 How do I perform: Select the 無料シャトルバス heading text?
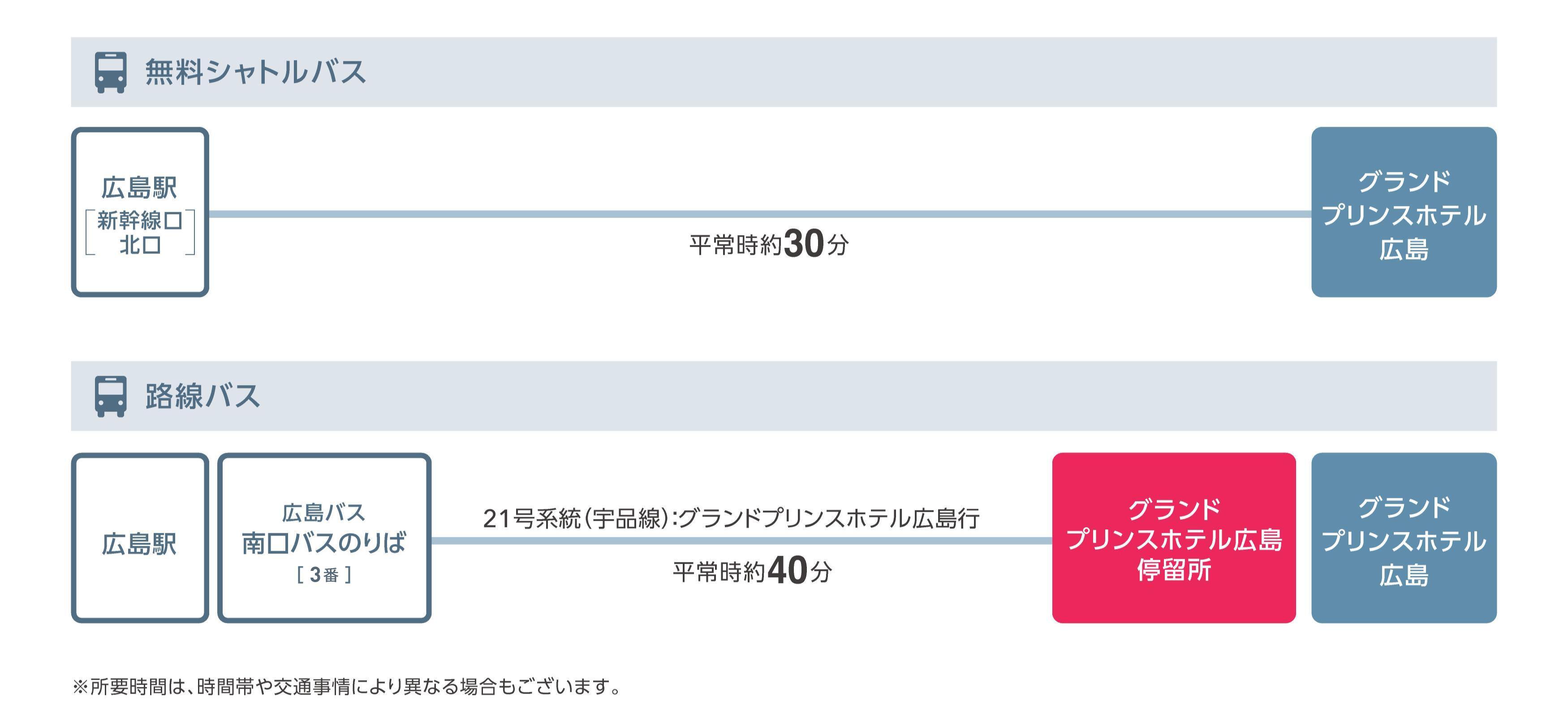255,72
